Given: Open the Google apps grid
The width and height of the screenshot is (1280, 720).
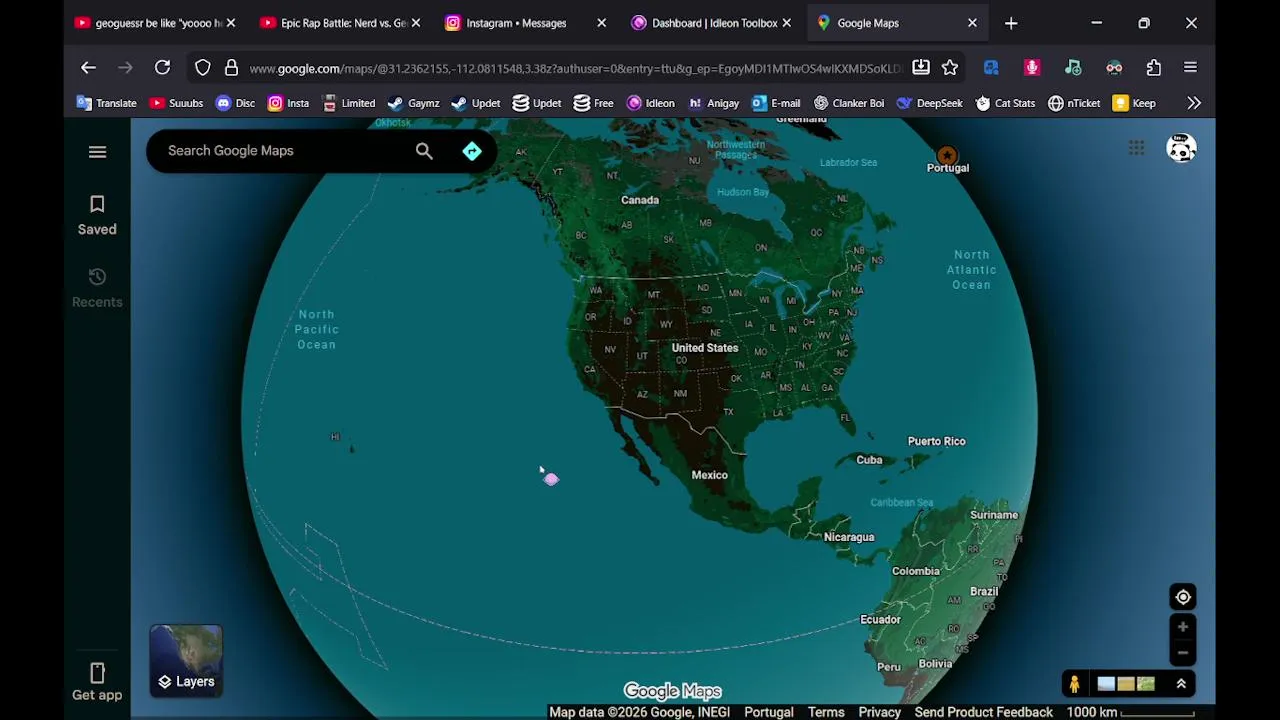Looking at the screenshot, I should click(1136, 148).
